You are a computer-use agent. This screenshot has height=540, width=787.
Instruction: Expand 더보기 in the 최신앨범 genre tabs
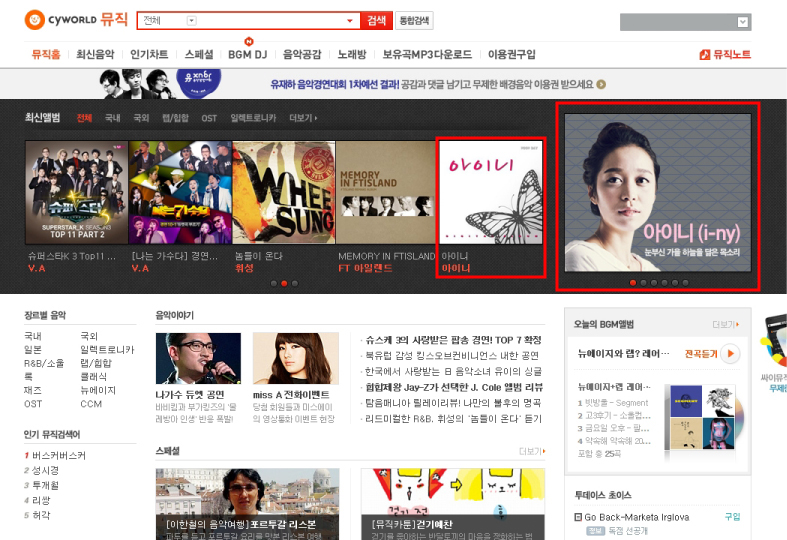(x=303, y=118)
